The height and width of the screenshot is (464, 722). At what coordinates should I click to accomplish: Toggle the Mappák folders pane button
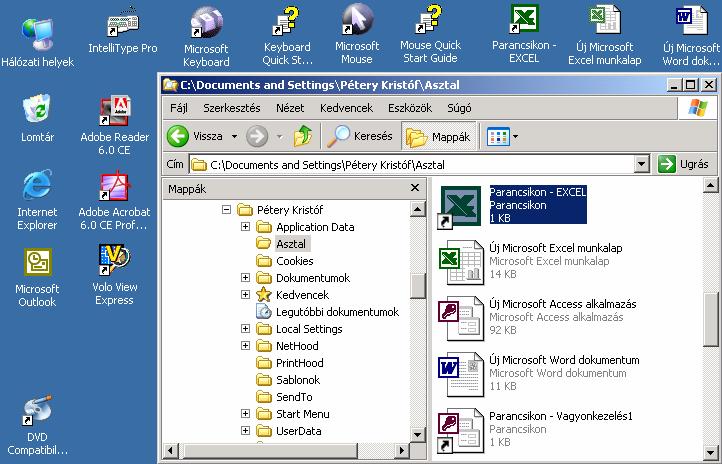point(438,137)
